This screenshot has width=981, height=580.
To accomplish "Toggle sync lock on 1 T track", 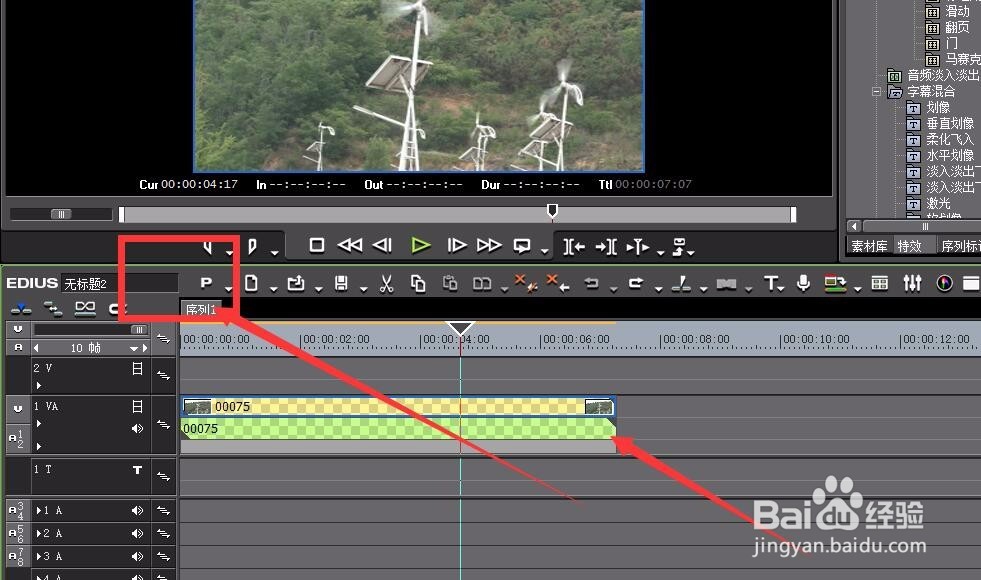I will pyautogui.click(x=163, y=477).
